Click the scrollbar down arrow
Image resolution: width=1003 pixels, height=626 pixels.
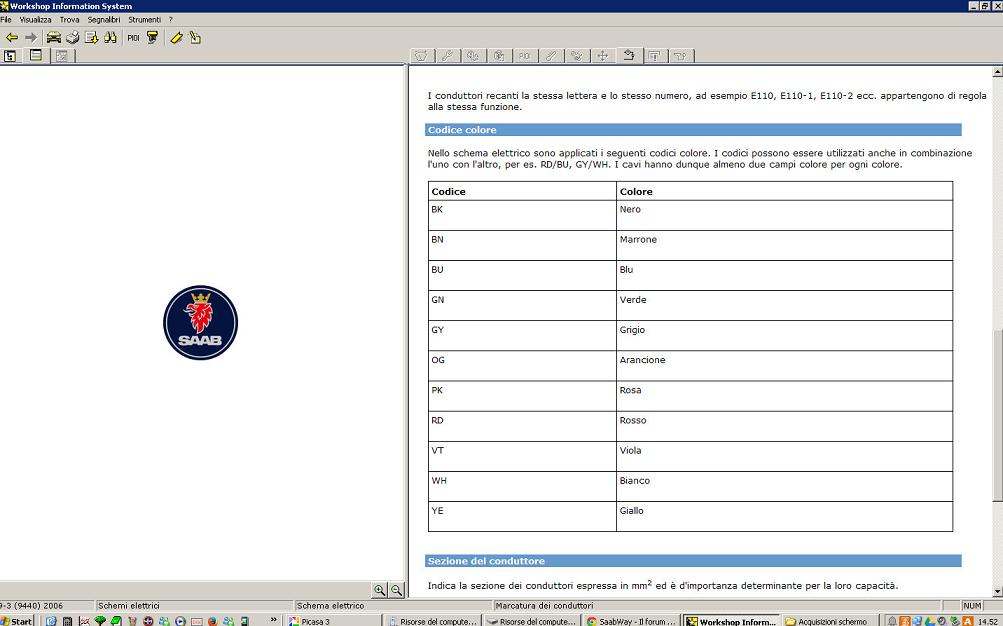point(997,591)
